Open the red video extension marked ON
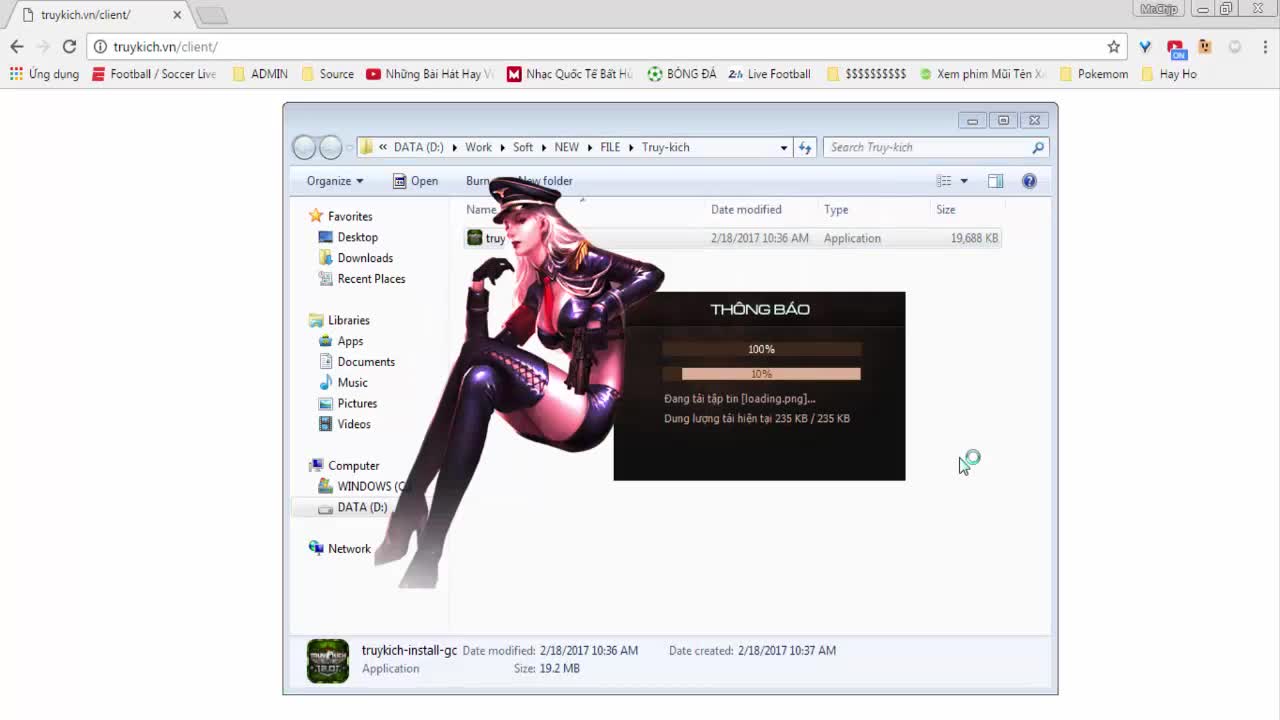 coord(1175,48)
